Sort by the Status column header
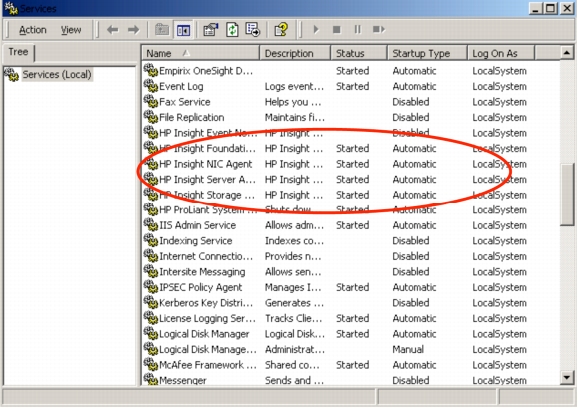The image size is (578, 408). click(x=359, y=53)
